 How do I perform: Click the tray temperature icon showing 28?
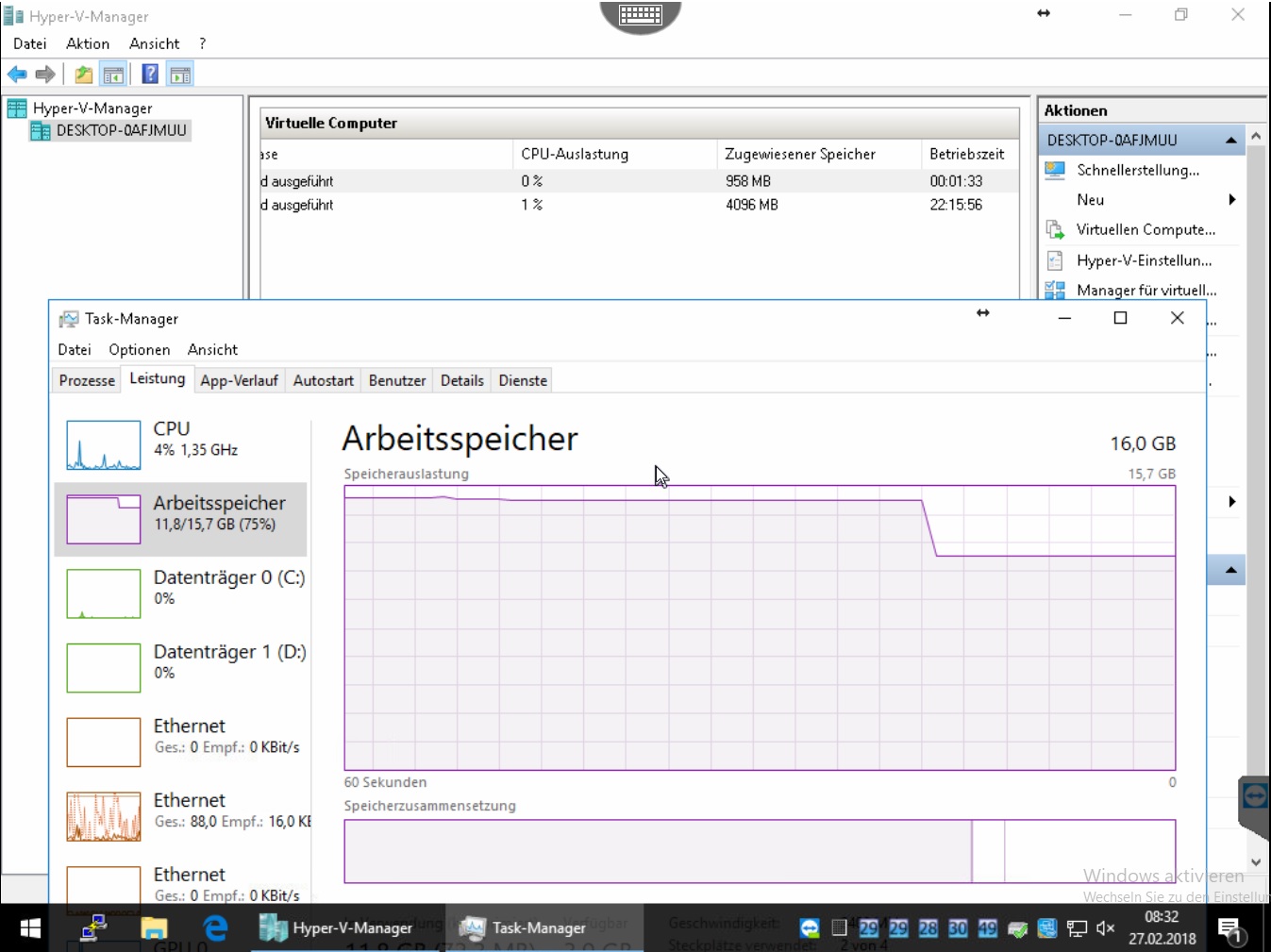click(928, 928)
